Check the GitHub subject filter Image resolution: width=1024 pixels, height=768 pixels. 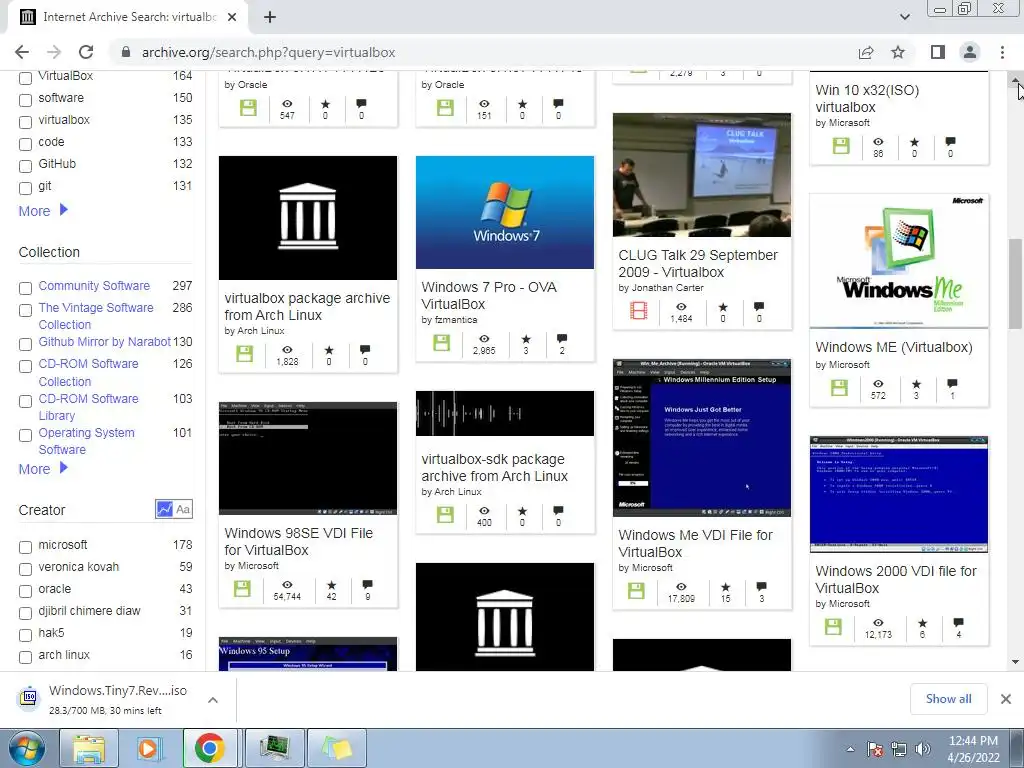pyautogui.click(x=25, y=166)
